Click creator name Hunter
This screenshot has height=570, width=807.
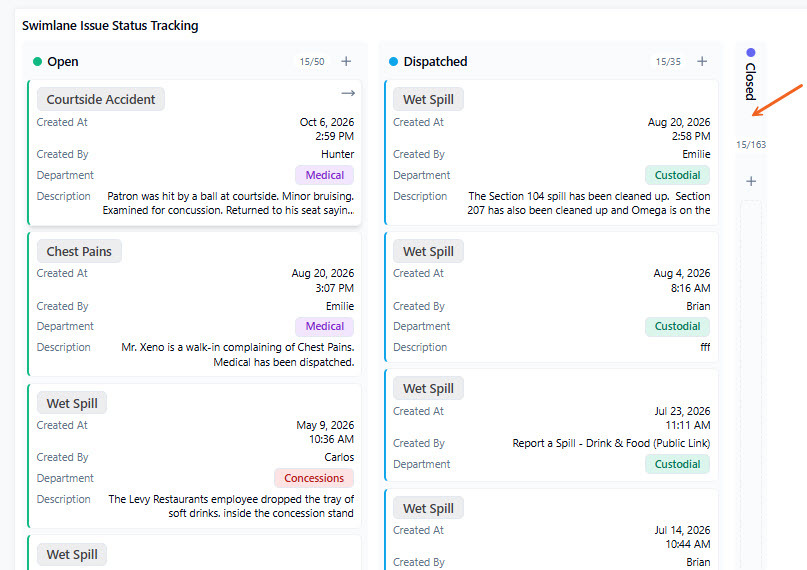(x=338, y=154)
